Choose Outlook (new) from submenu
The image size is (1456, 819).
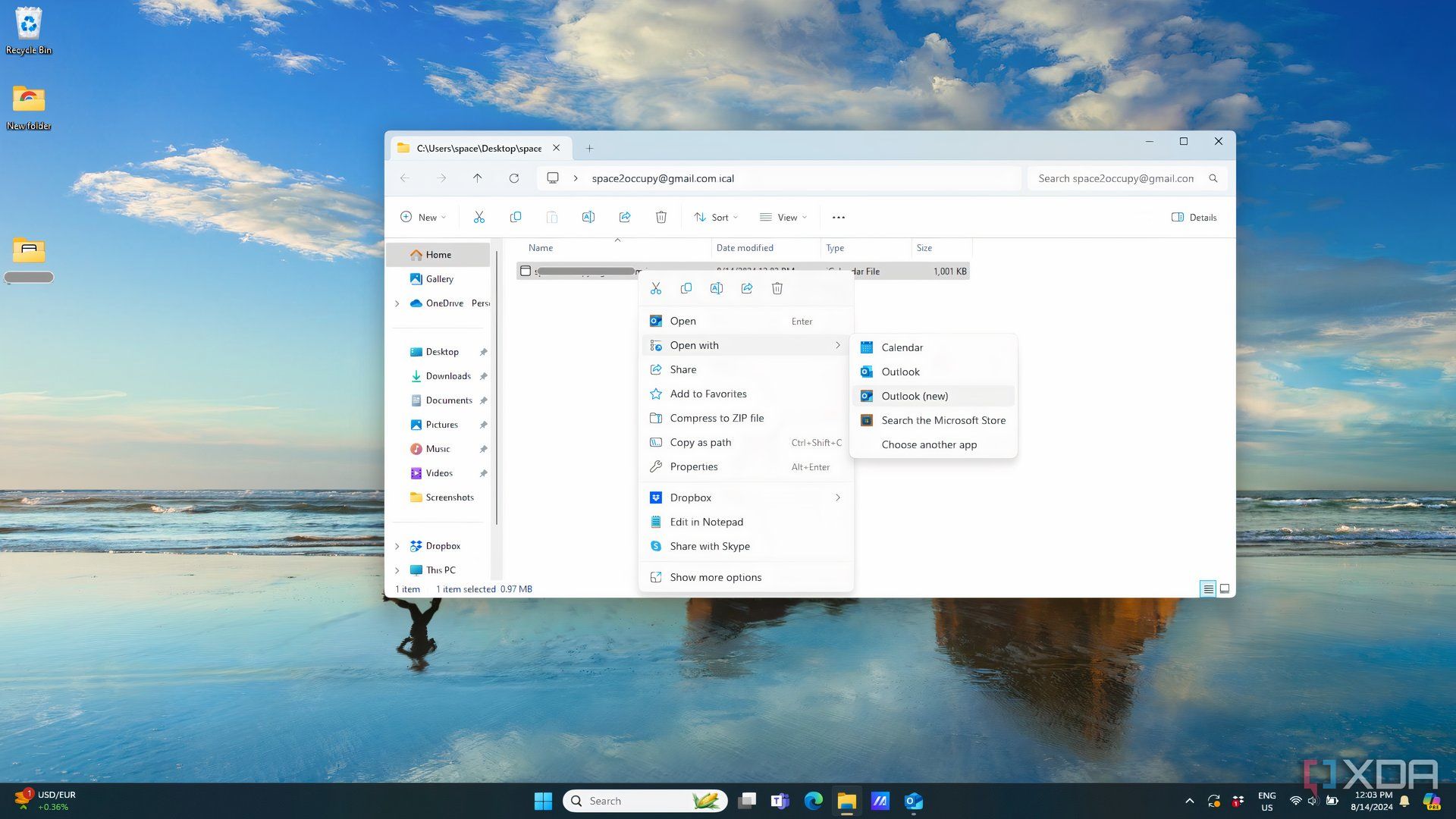(934, 396)
